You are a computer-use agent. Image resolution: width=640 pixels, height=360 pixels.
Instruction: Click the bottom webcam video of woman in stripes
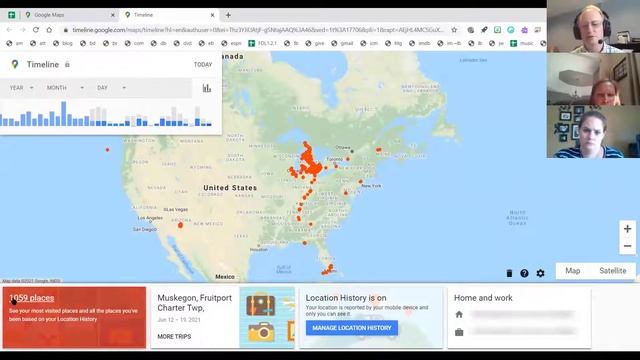(593, 131)
